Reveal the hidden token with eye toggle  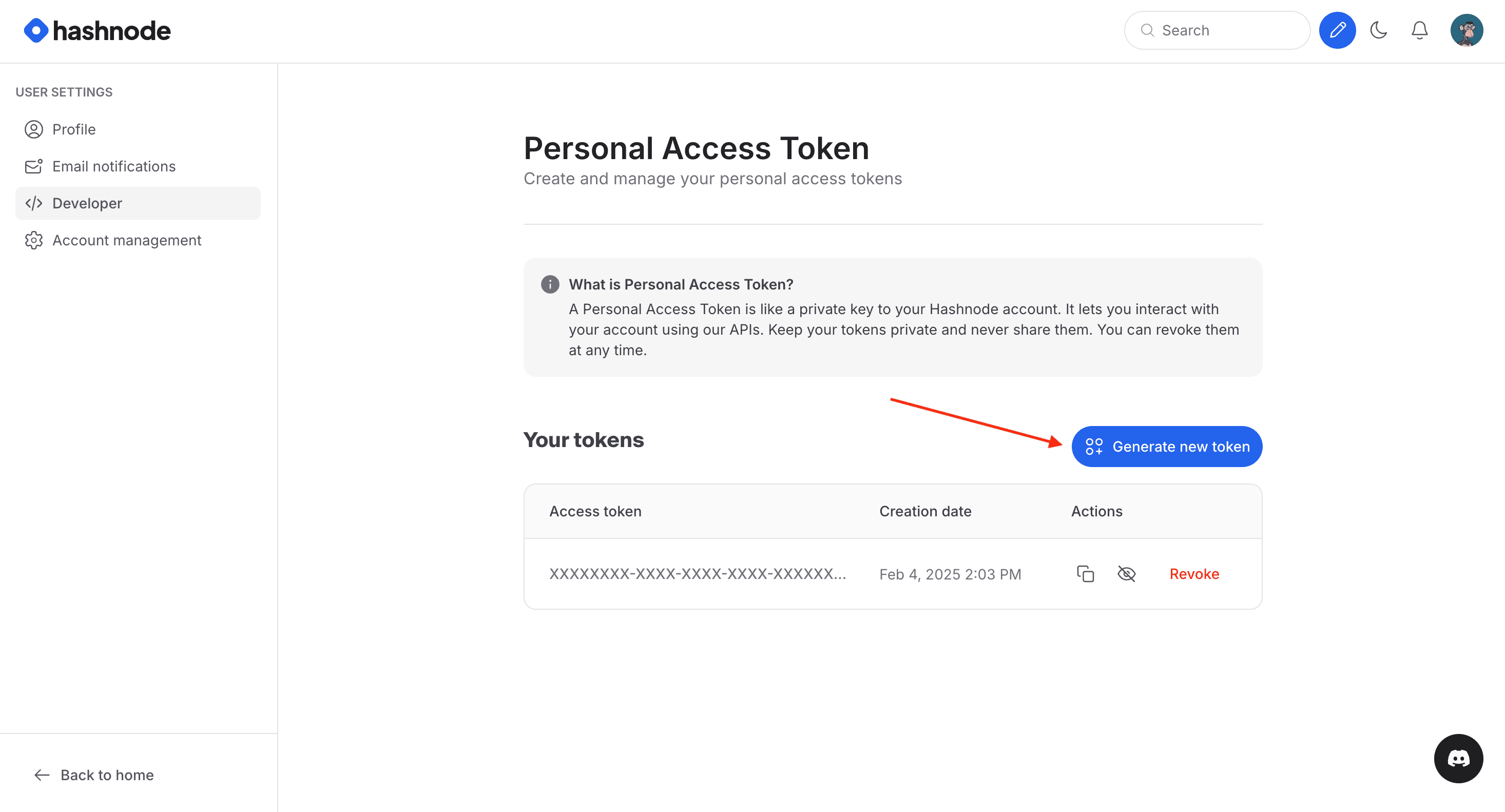tap(1126, 574)
